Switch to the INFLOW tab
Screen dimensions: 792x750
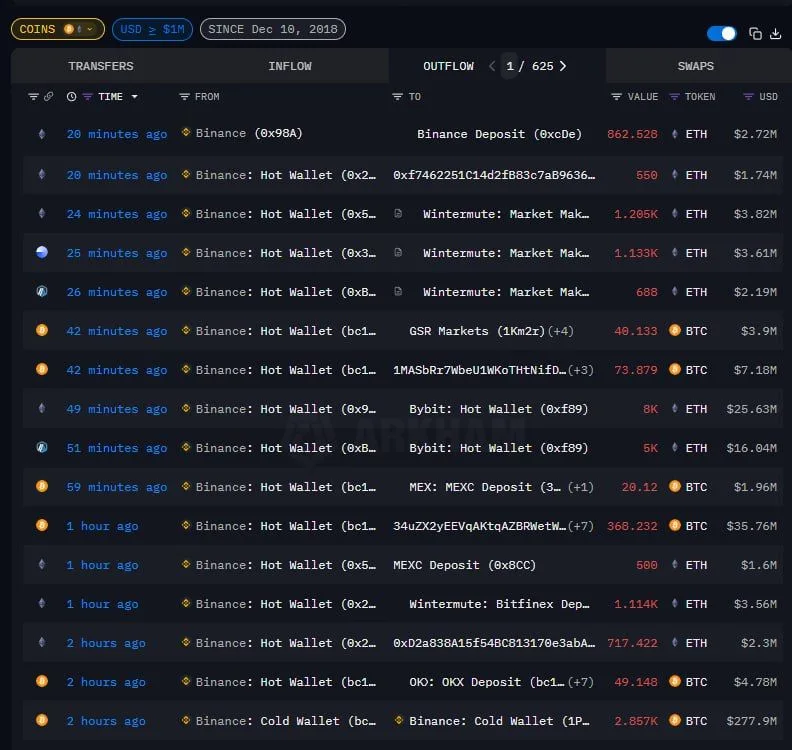pyautogui.click(x=290, y=66)
